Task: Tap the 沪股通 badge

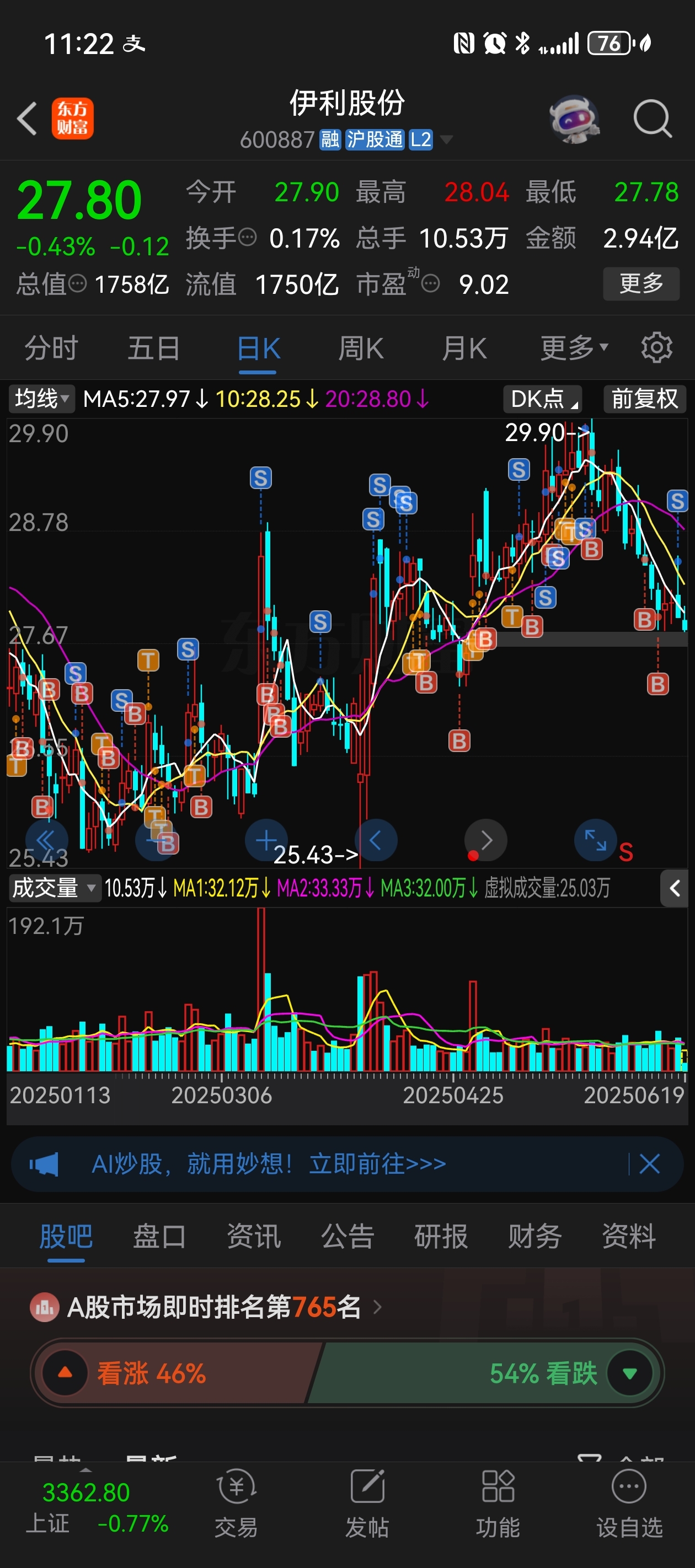Action: point(375,139)
